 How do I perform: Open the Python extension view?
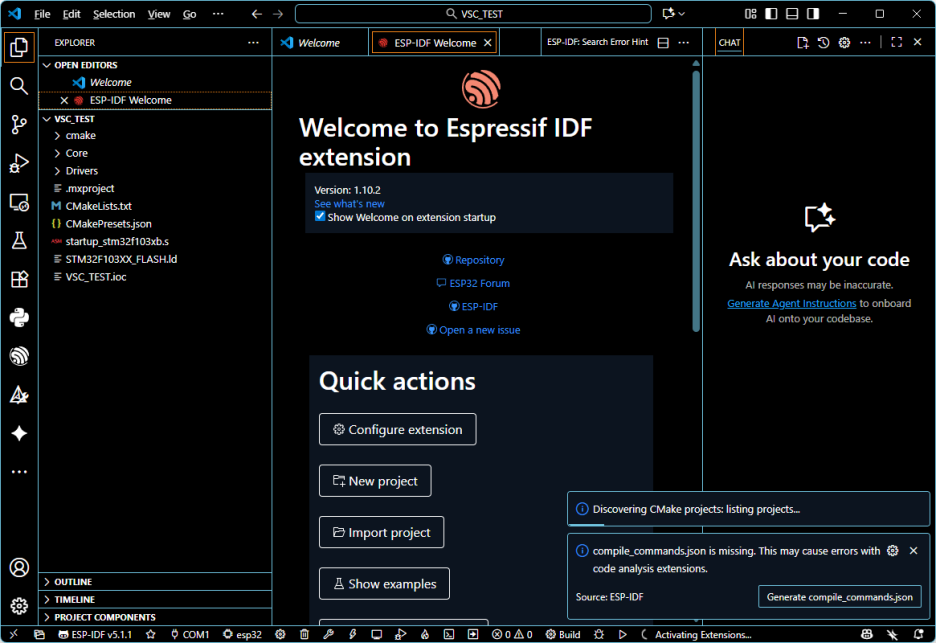19,318
